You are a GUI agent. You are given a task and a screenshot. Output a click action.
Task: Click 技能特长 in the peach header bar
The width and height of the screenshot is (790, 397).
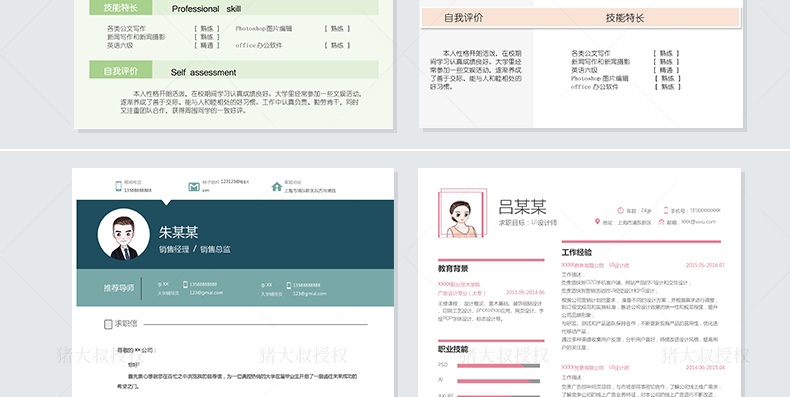point(625,18)
